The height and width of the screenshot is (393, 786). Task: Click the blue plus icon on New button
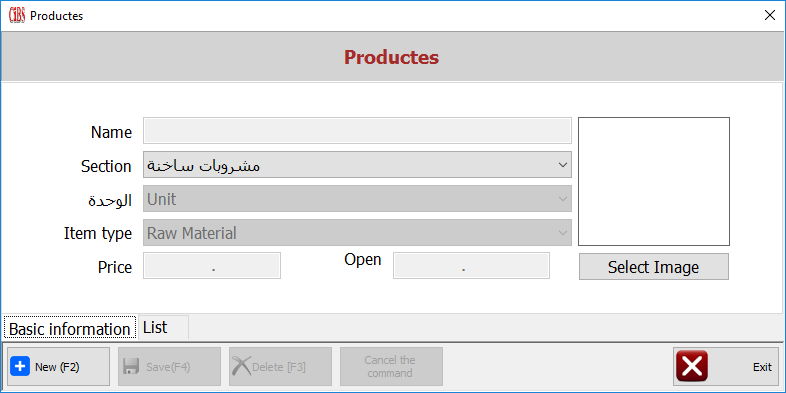(x=20, y=366)
